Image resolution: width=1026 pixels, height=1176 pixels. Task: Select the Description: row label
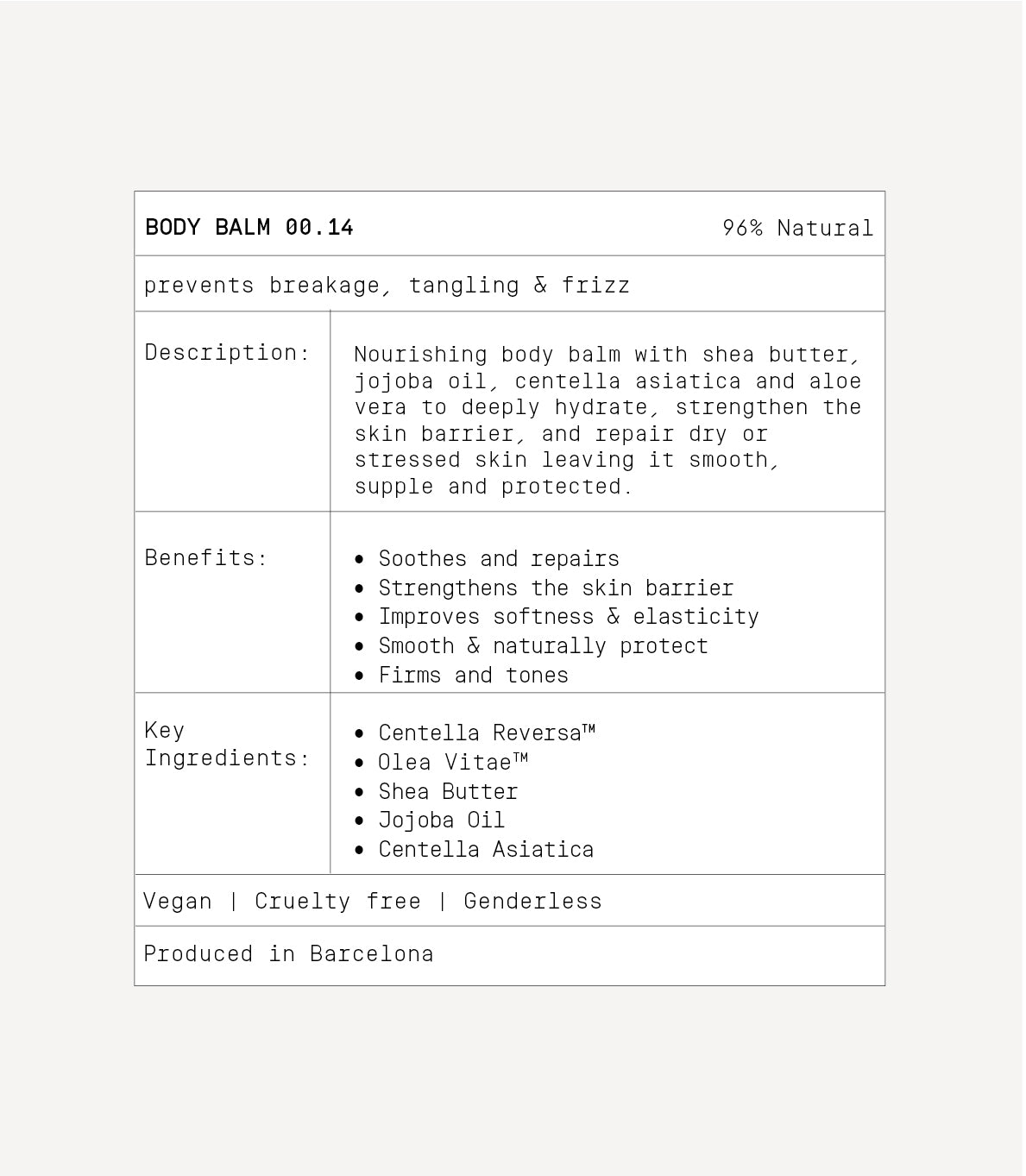click(227, 352)
